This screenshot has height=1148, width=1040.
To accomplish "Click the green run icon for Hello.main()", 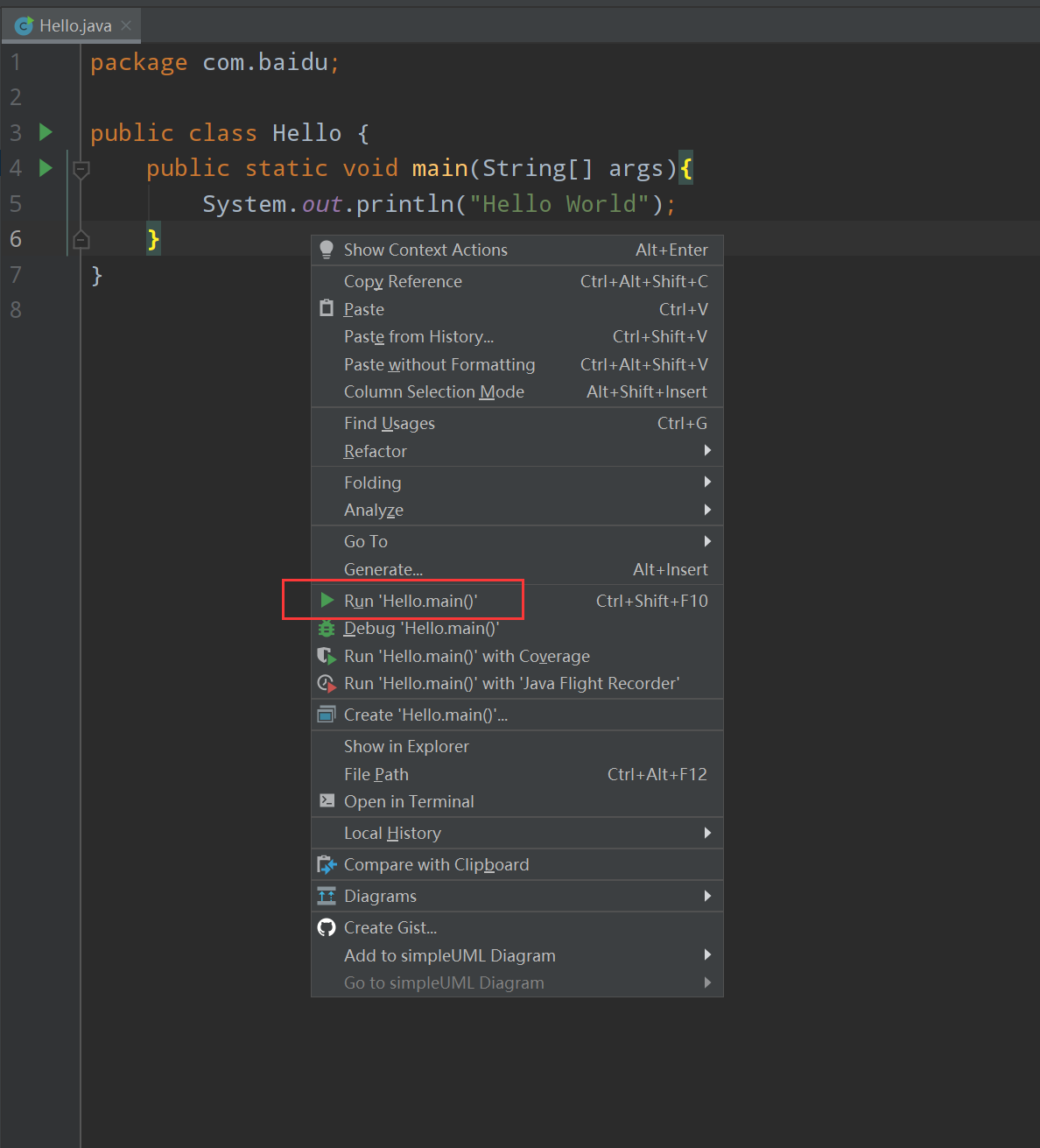I will point(327,600).
